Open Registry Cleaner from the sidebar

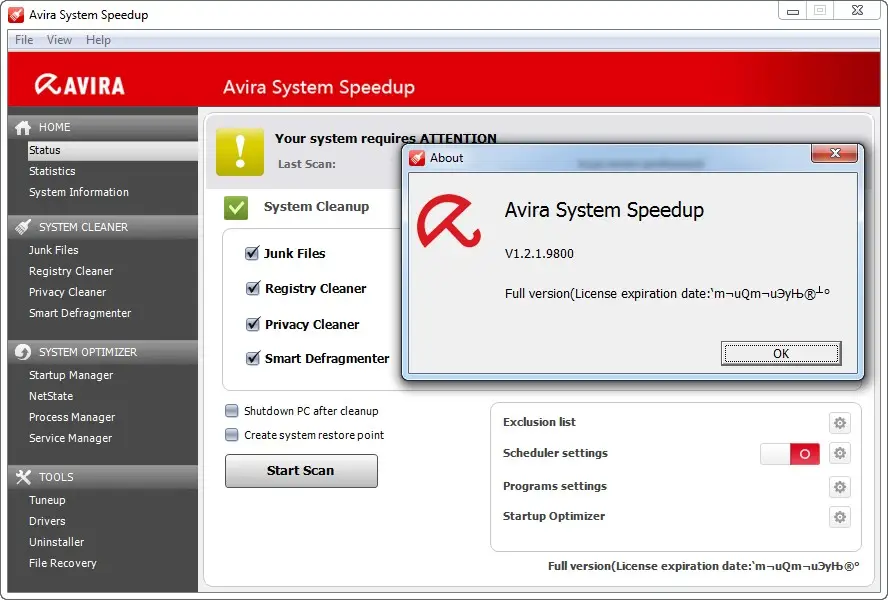(x=71, y=271)
